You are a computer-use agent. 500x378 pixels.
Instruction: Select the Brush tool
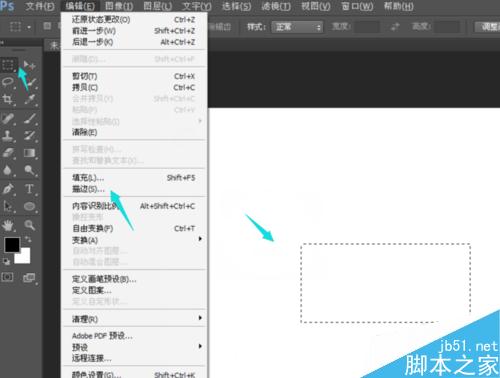30,119
